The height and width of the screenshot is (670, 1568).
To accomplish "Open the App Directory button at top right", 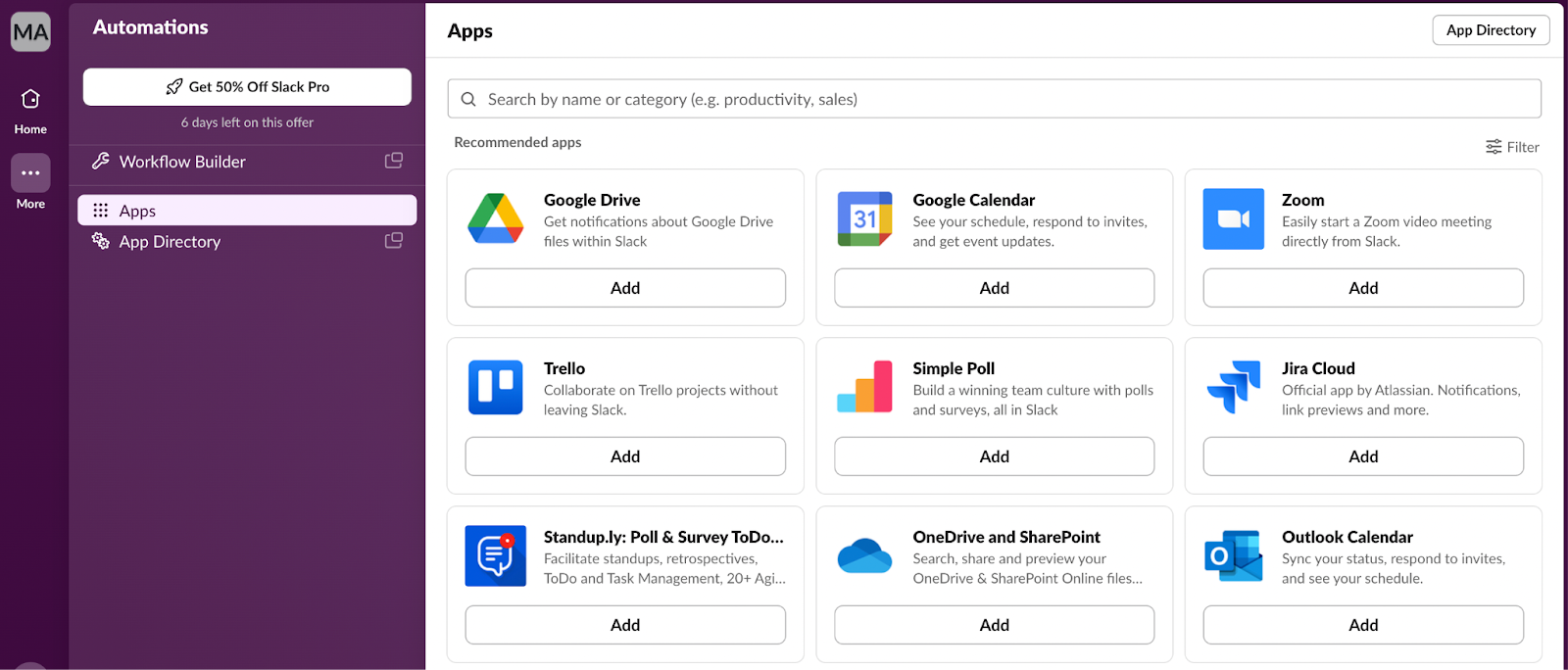I will [x=1491, y=30].
